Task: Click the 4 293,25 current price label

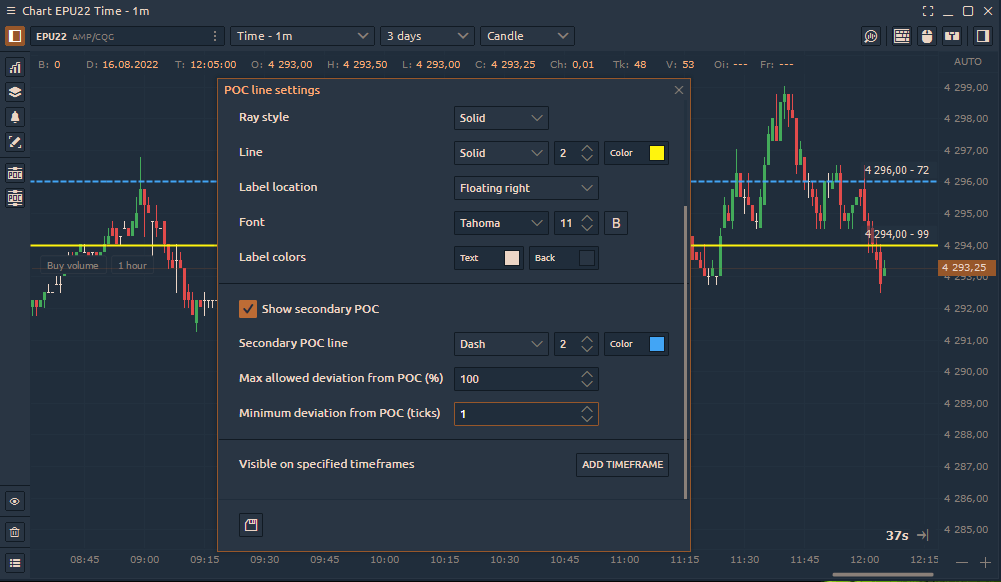Action: pos(966,268)
